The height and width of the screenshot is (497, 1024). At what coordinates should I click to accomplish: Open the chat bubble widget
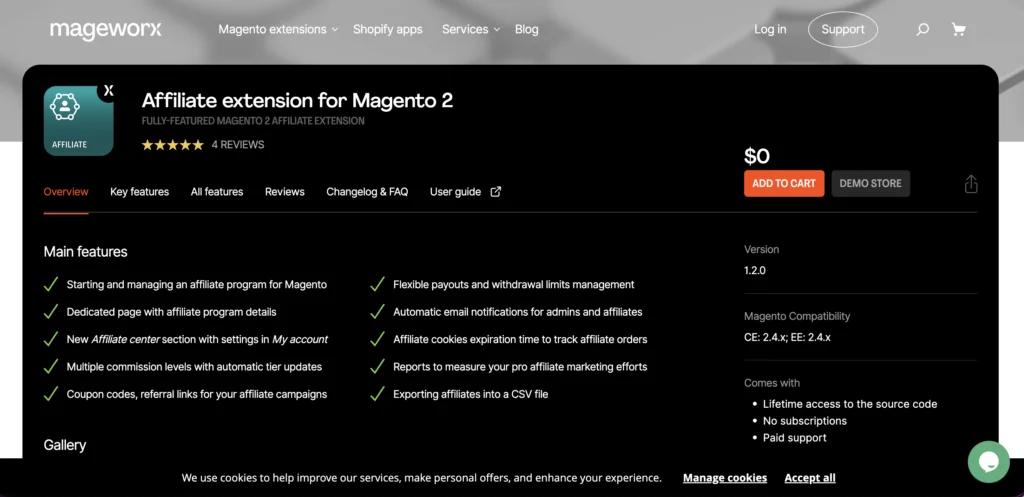[x=989, y=462]
